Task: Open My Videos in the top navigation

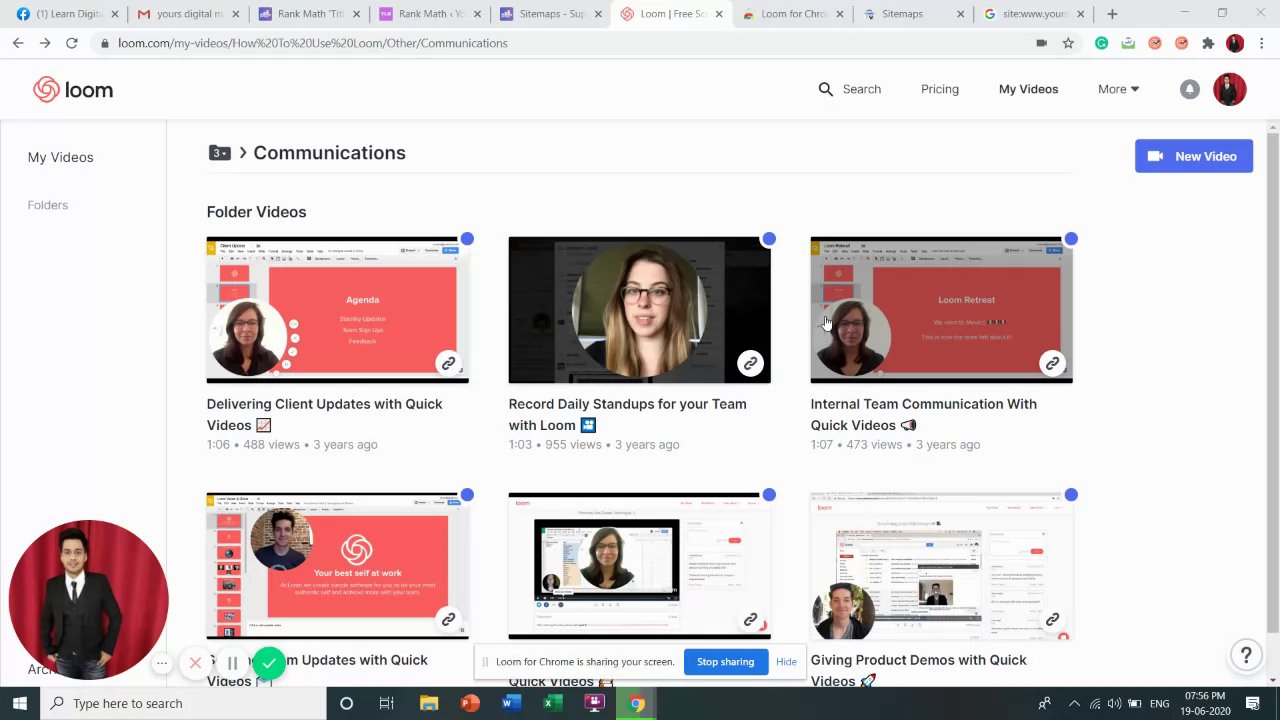Action: click(1028, 89)
